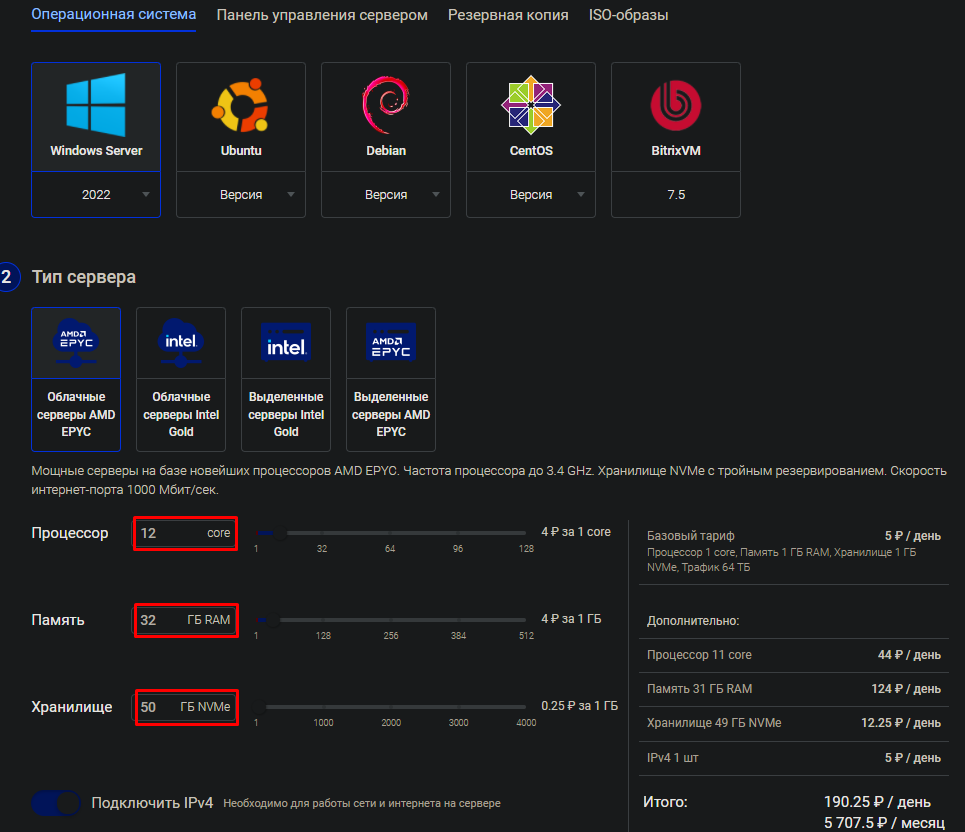965x832 pixels.
Task: Click the Хранилище 49 ГБ NVMe summary row
Action: tap(794, 723)
